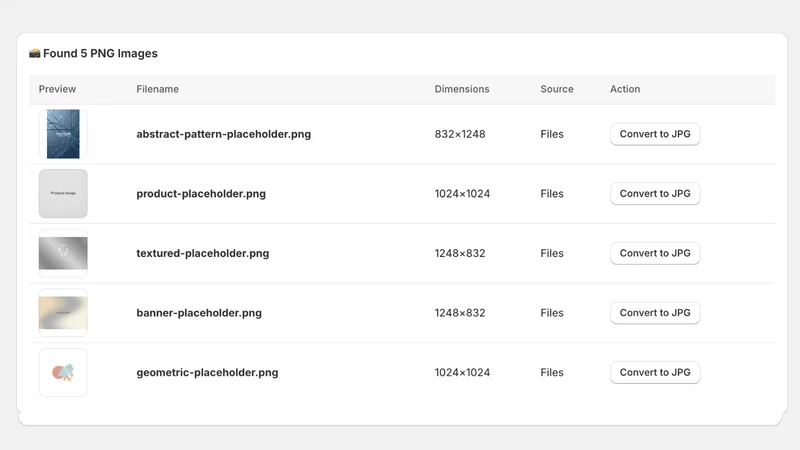Select filename banner-placeholder.png
This screenshot has height=450, width=800.
[199, 313]
